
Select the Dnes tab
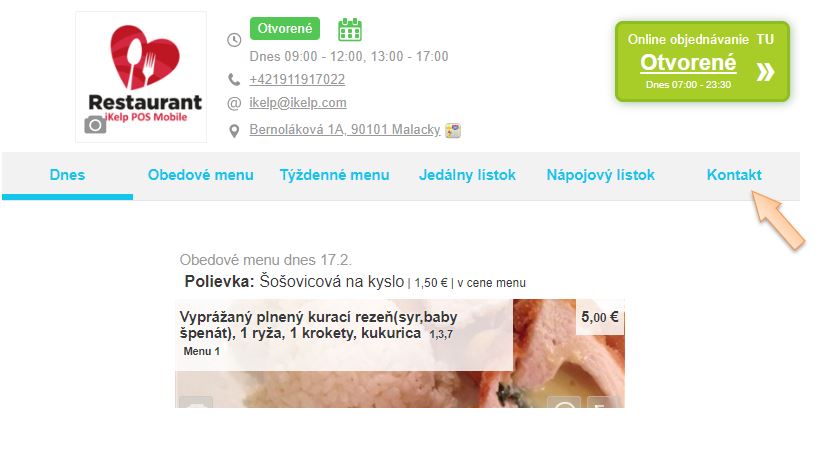(67, 176)
